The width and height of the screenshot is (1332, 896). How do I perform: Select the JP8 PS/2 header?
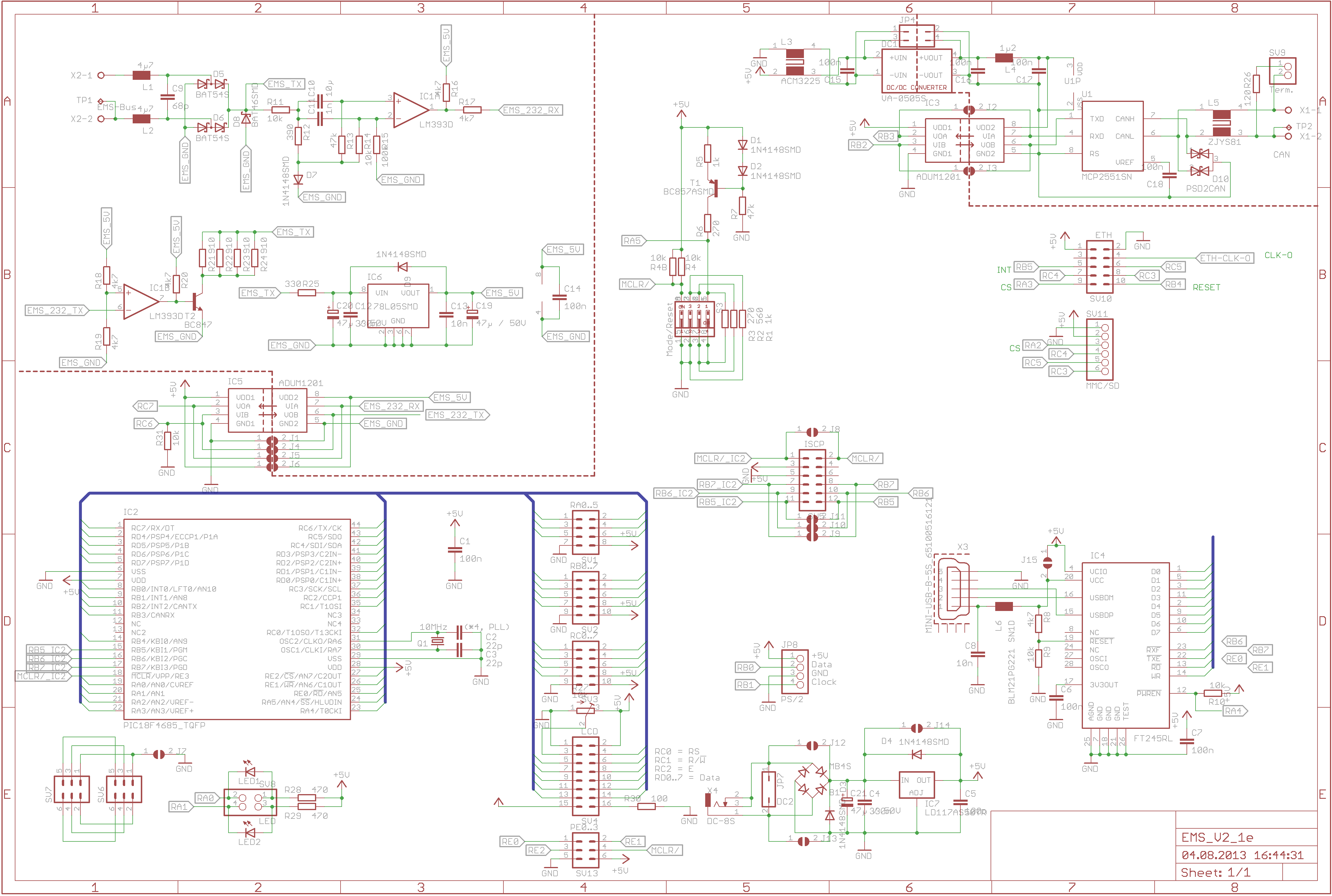(x=795, y=672)
